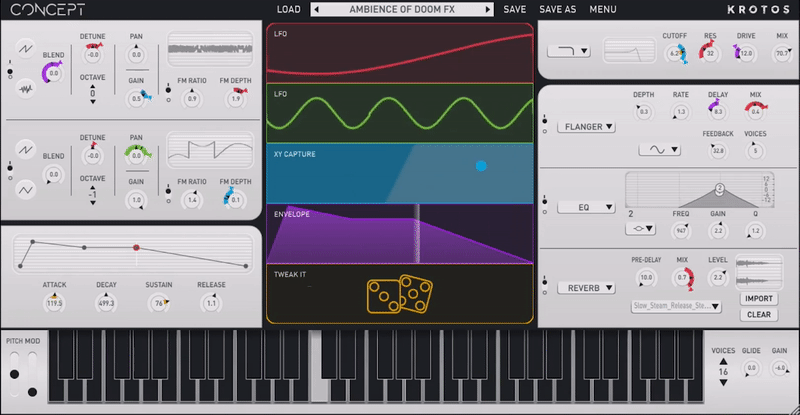The width and height of the screenshot is (800, 415).
Task: Click the red sustain point on envelope graph
Action: click(x=136, y=248)
